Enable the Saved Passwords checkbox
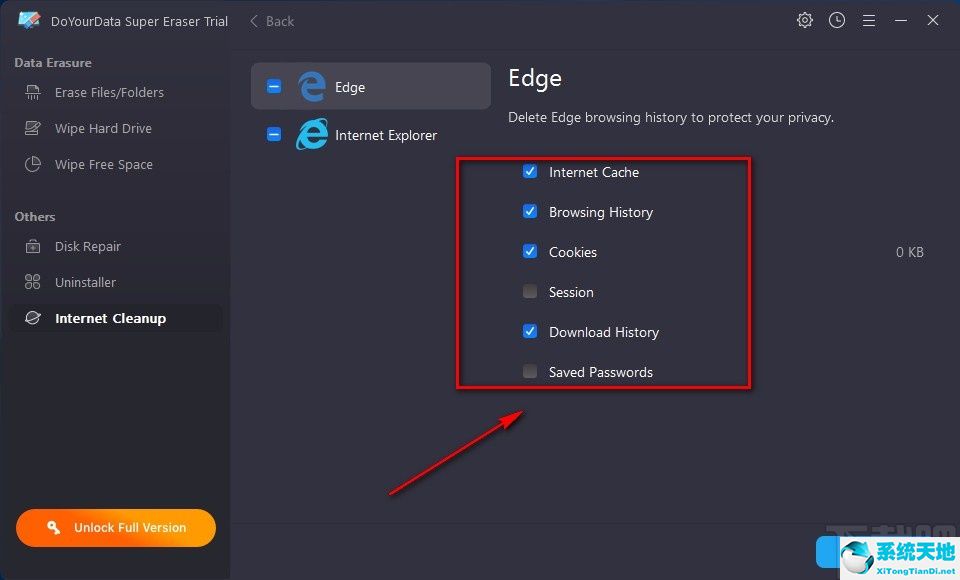This screenshot has width=960, height=580. [530, 371]
